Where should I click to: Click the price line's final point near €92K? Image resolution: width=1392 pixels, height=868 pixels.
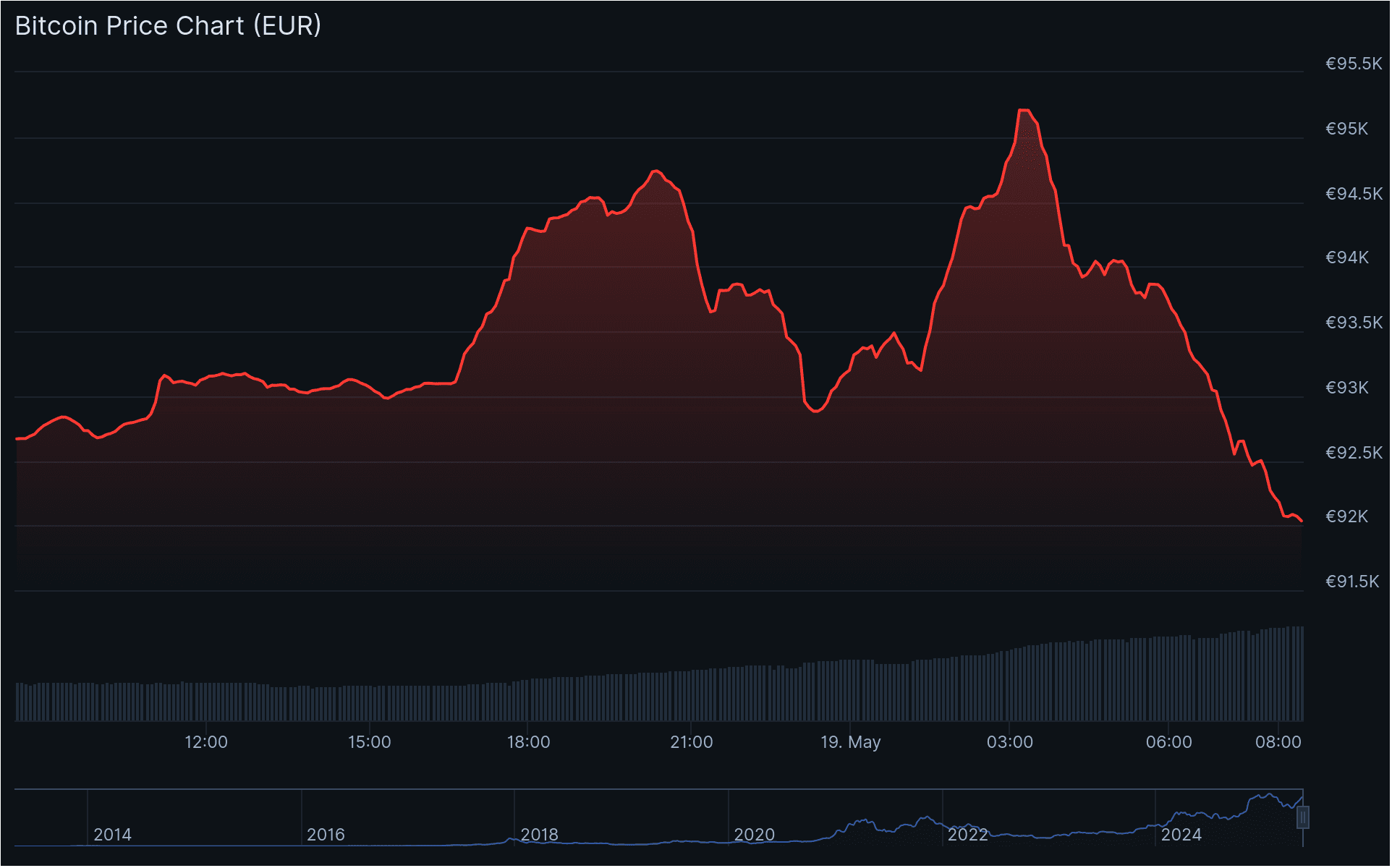point(1303,522)
